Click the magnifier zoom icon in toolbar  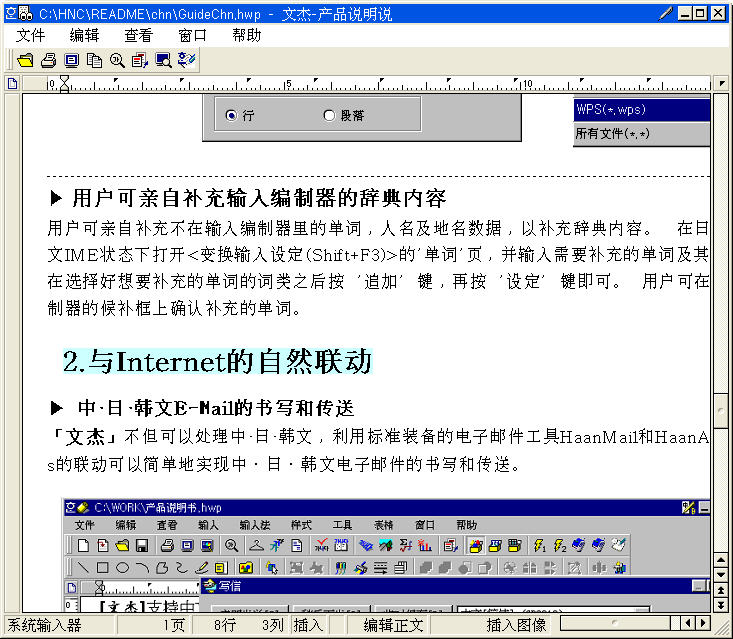point(117,60)
